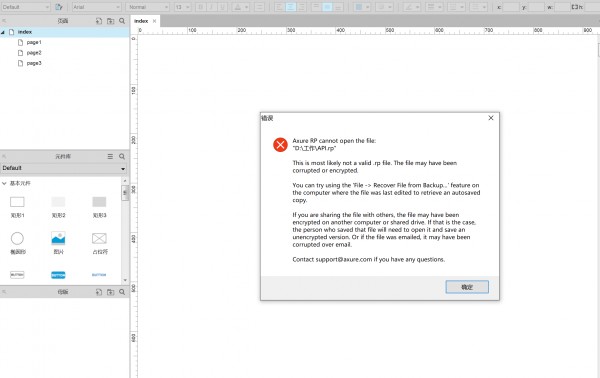
Task: Collapse the 基本元件 widget category
Action: (x=4, y=184)
